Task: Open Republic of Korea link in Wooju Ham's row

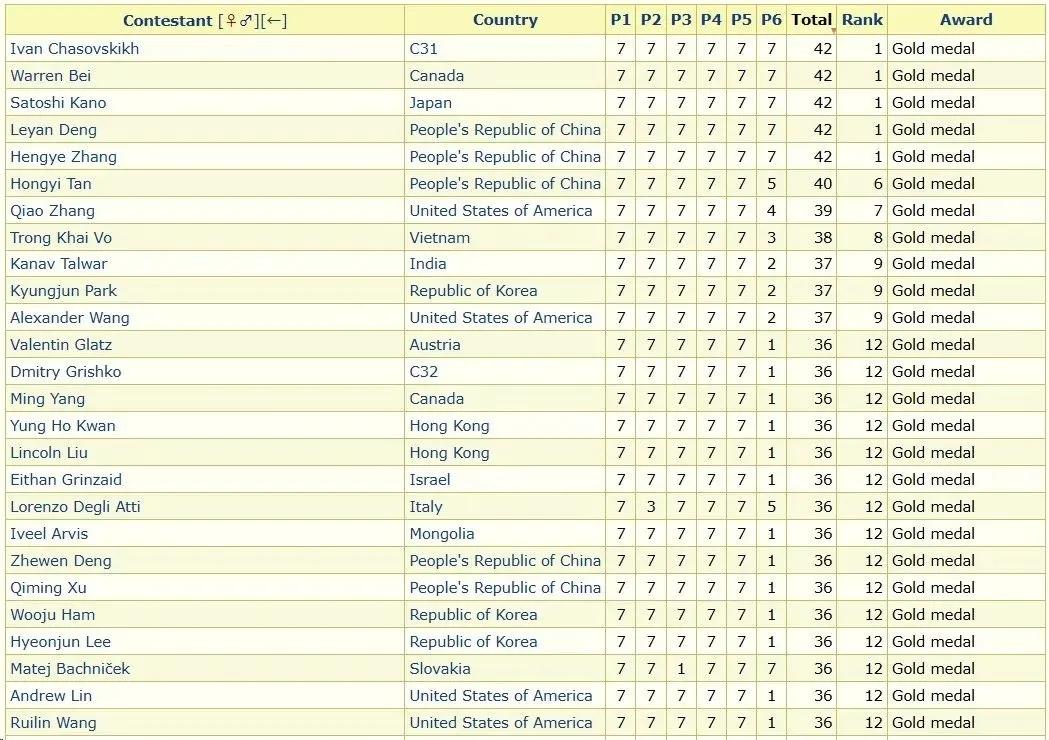Action: tap(474, 615)
